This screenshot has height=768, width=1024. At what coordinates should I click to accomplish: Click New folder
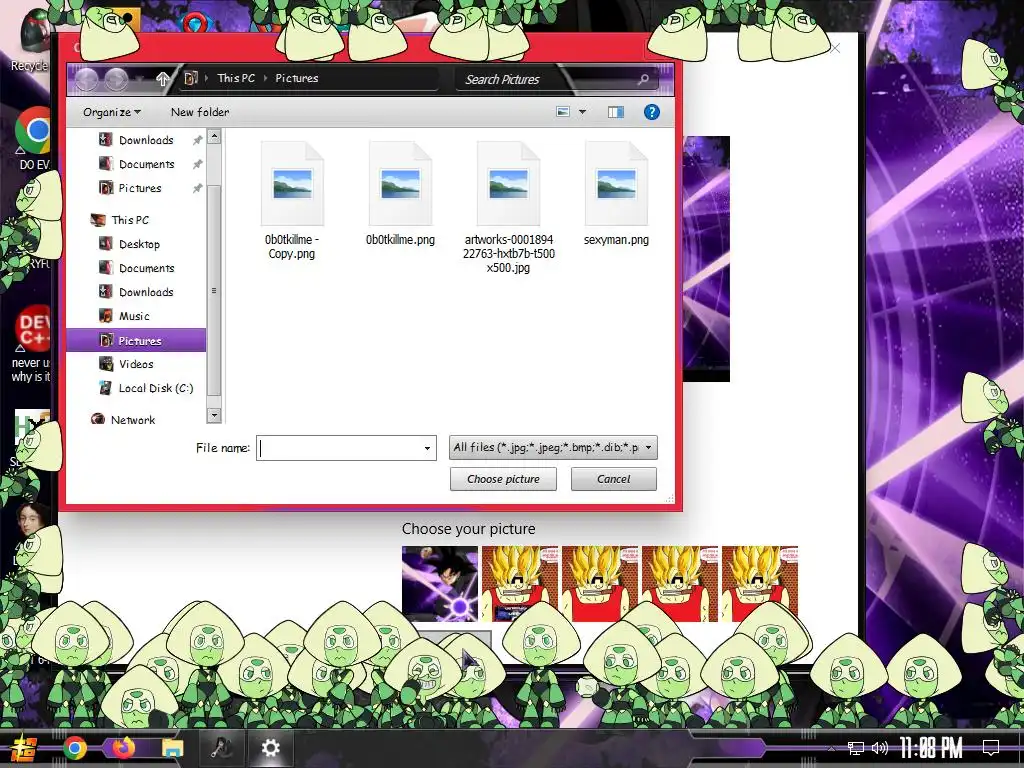coord(200,112)
